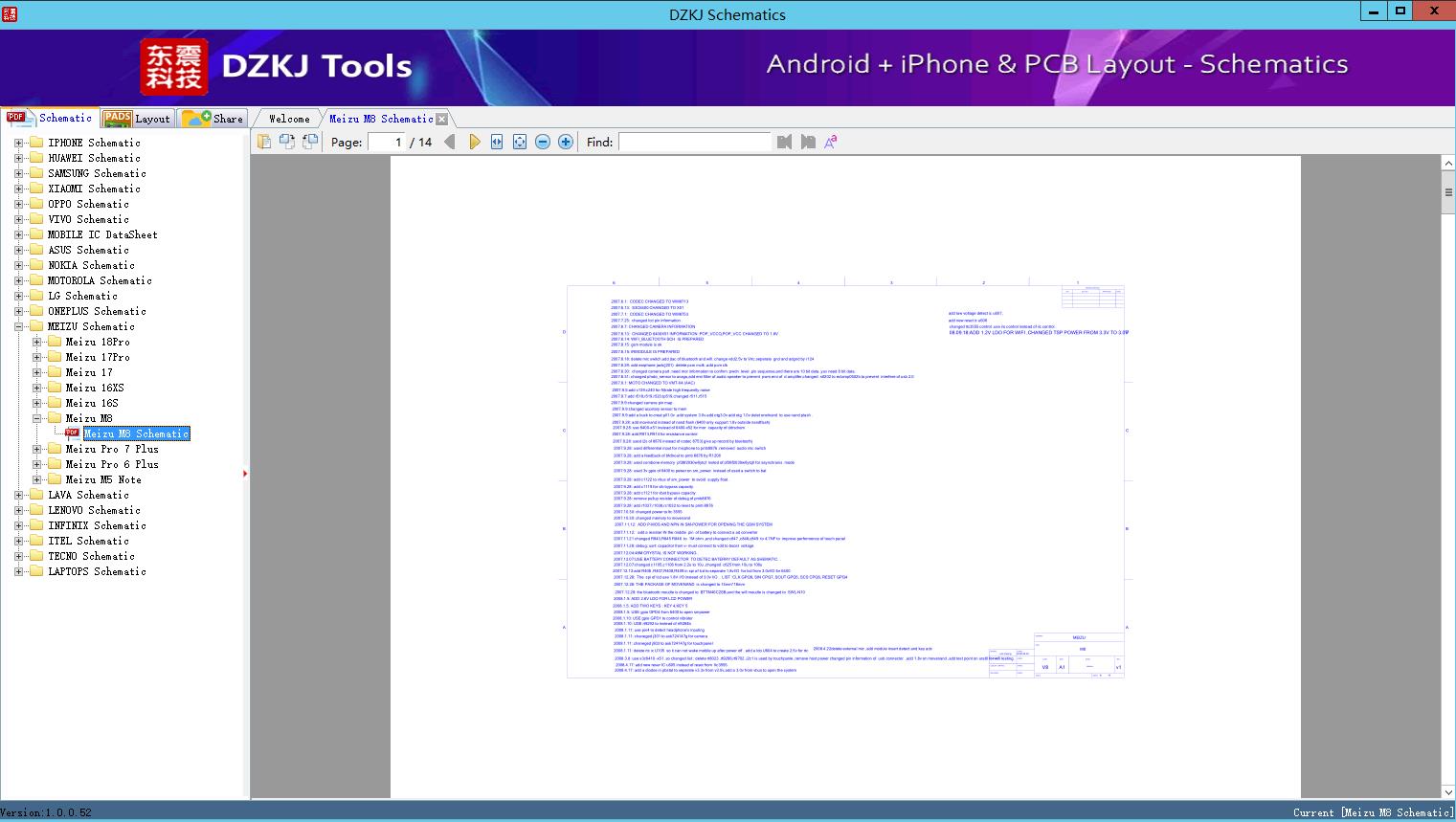Screen dimensions: 1456x822
Task: Select ONEPLUS Schematic in the tree
Action: (x=97, y=311)
